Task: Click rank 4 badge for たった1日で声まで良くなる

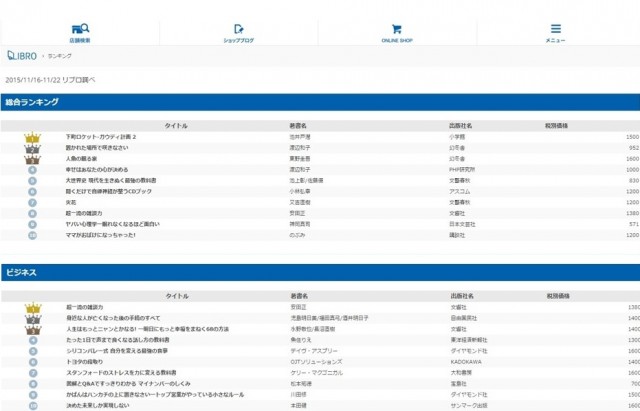Action: click(32, 339)
